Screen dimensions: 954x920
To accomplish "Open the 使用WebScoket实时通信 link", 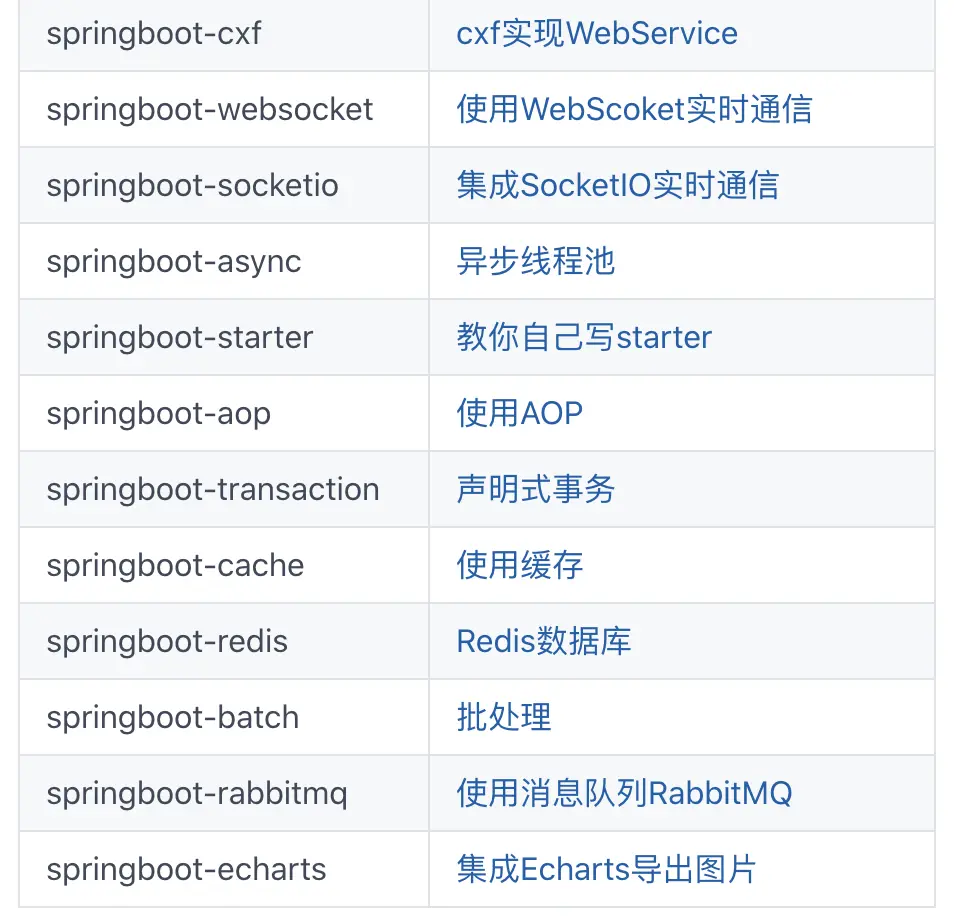I will tap(635, 110).
